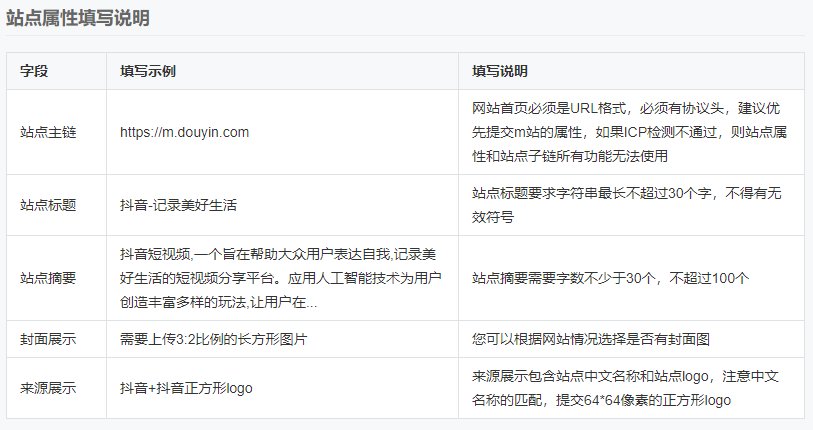Click the 填写说明 column header

click(500, 72)
